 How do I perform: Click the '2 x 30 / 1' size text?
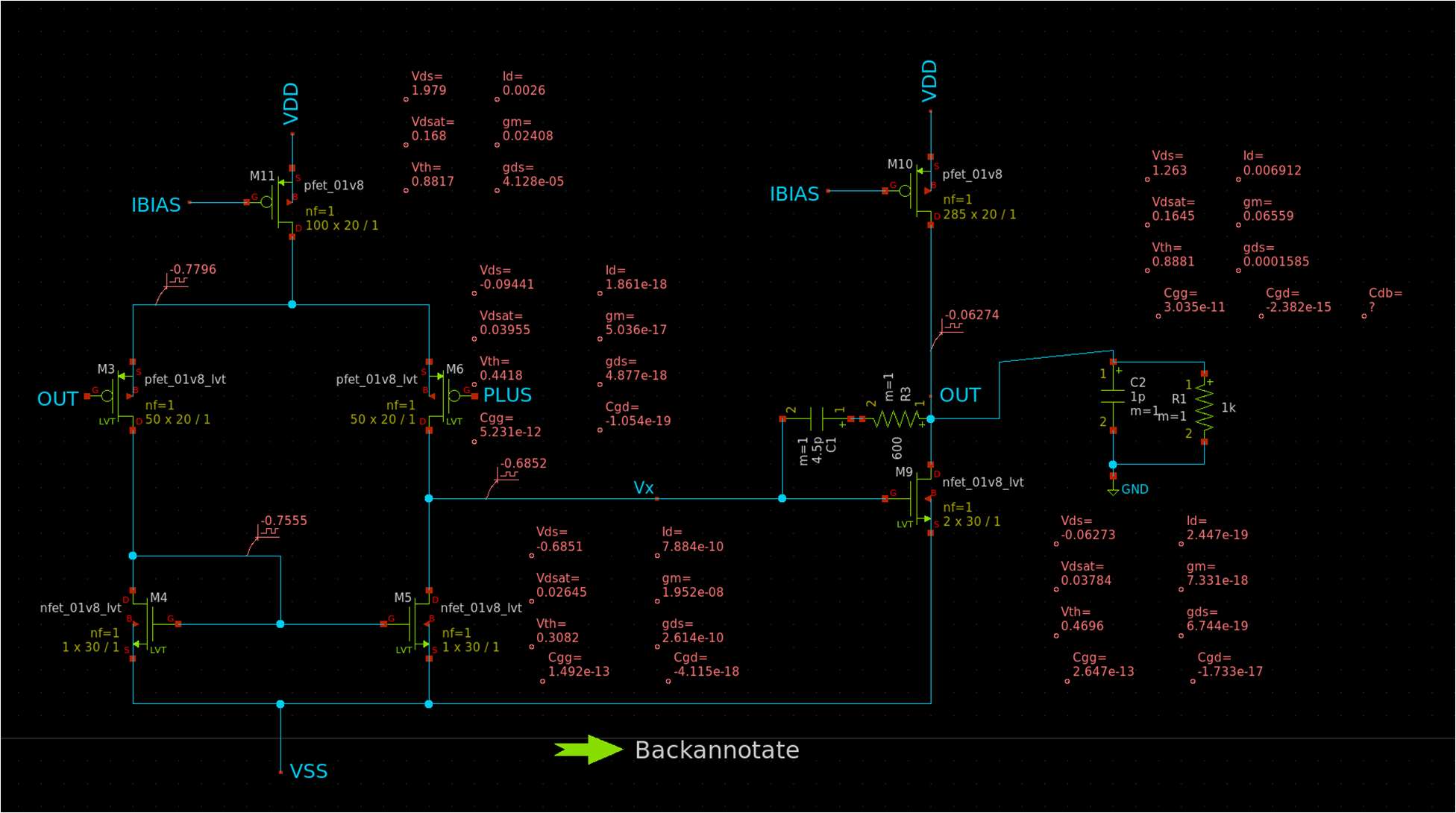[x=972, y=521]
